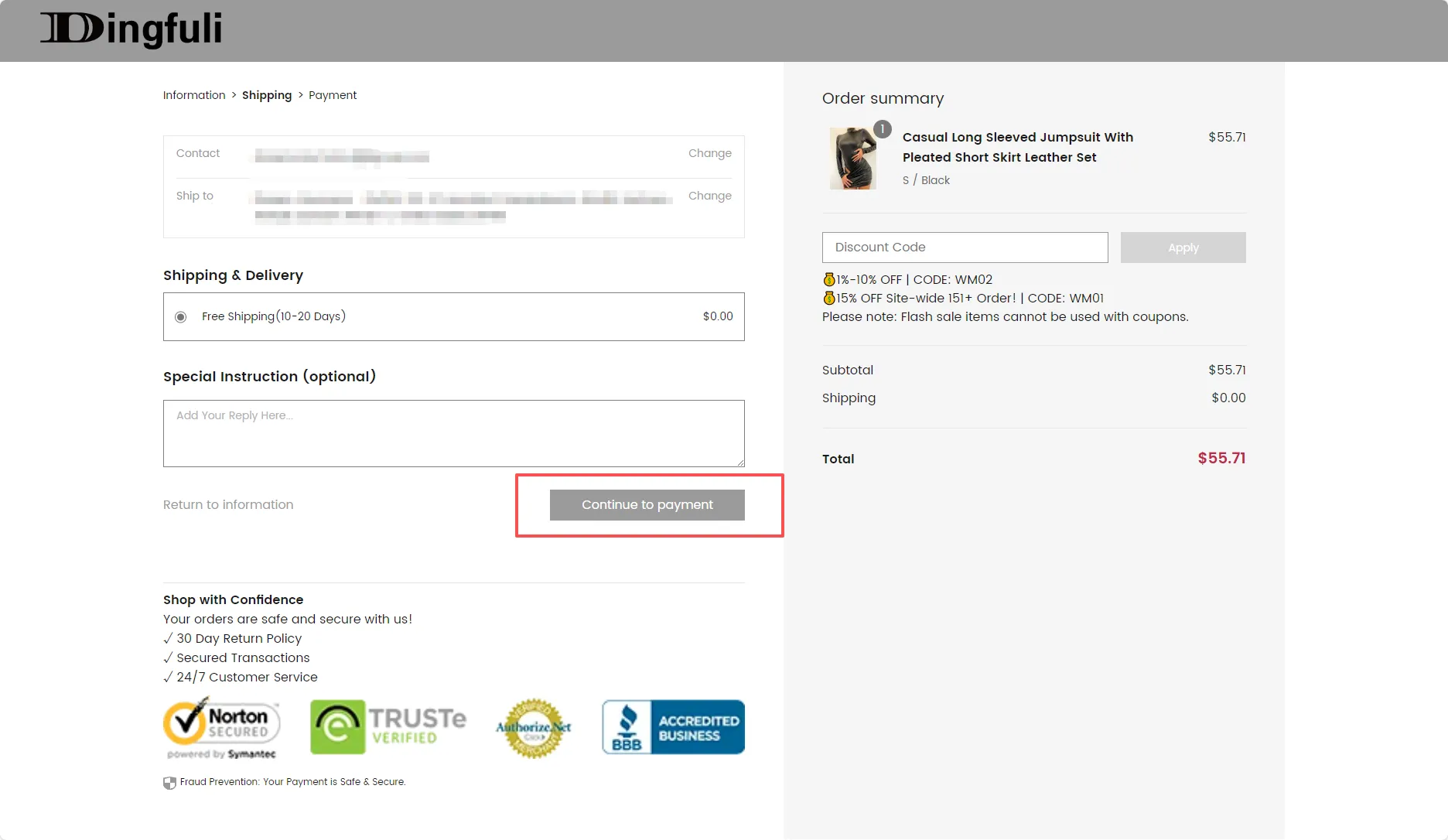
Task: Change the ship to address
Action: [x=709, y=196]
